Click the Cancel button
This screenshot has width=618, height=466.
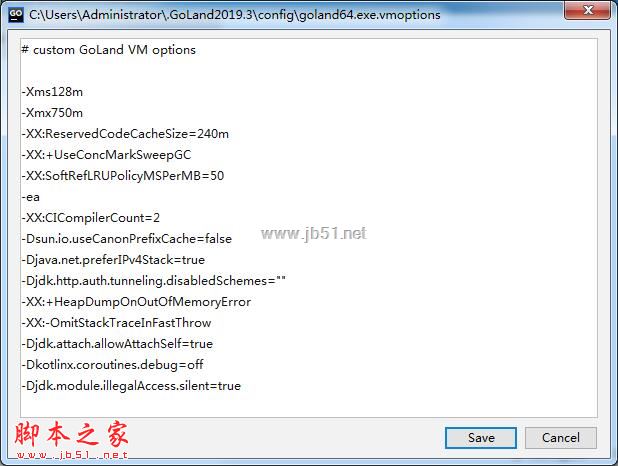tap(560, 438)
